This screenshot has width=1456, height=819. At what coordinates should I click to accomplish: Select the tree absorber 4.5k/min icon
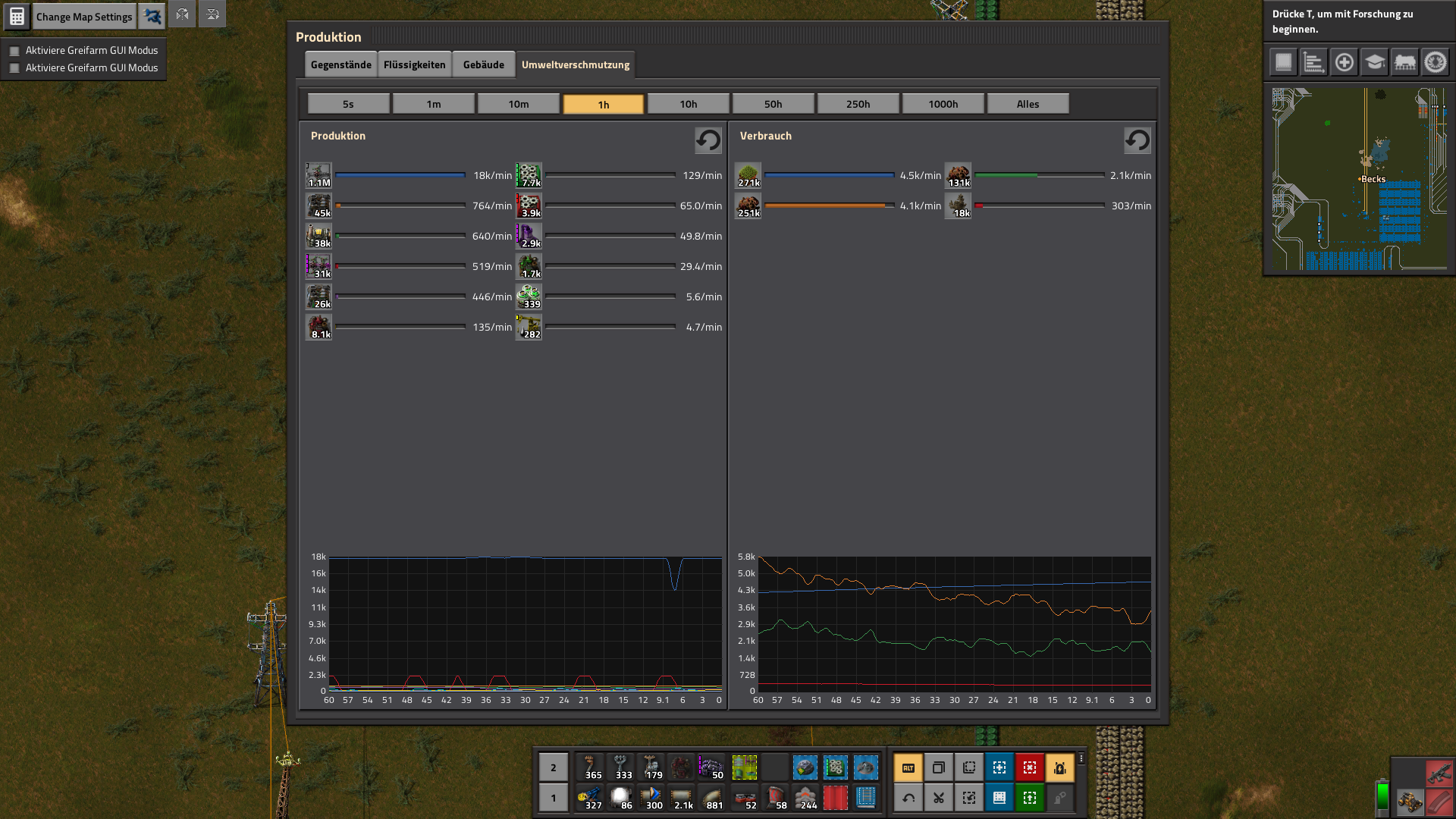tap(748, 175)
